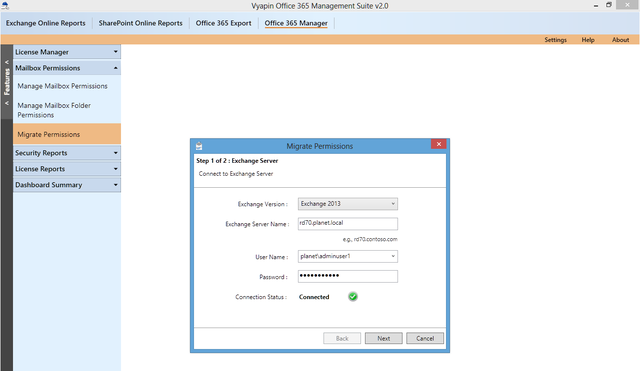Expand the Security Reports section
Viewport: 640px width, 371px height.
[x=67, y=153]
